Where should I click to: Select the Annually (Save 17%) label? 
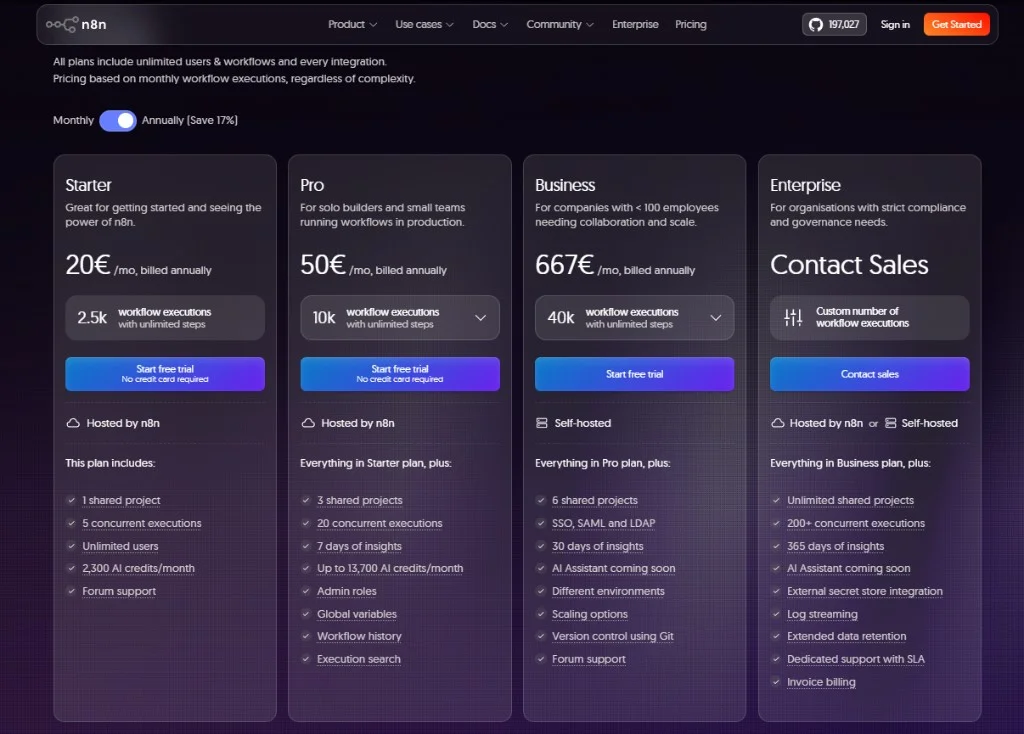pyautogui.click(x=189, y=120)
